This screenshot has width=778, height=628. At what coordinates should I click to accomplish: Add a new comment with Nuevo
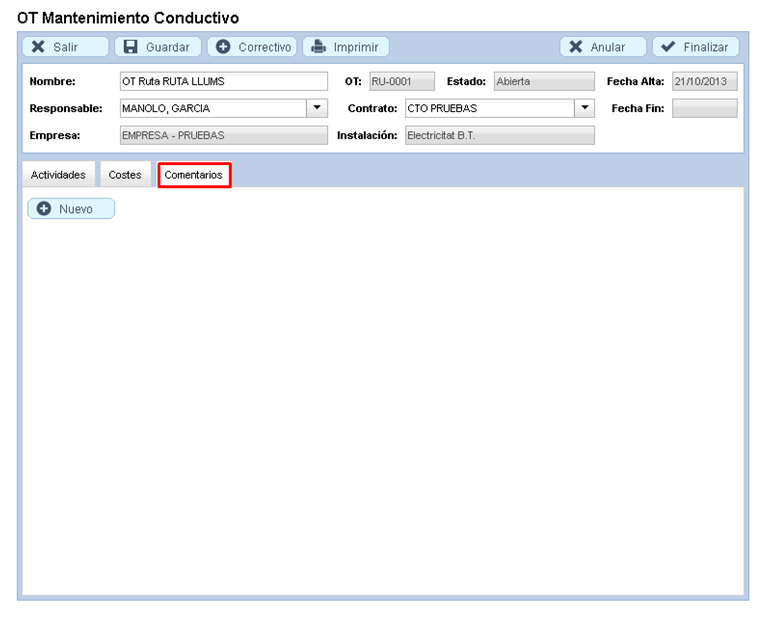pyautogui.click(x=71, y=209)
